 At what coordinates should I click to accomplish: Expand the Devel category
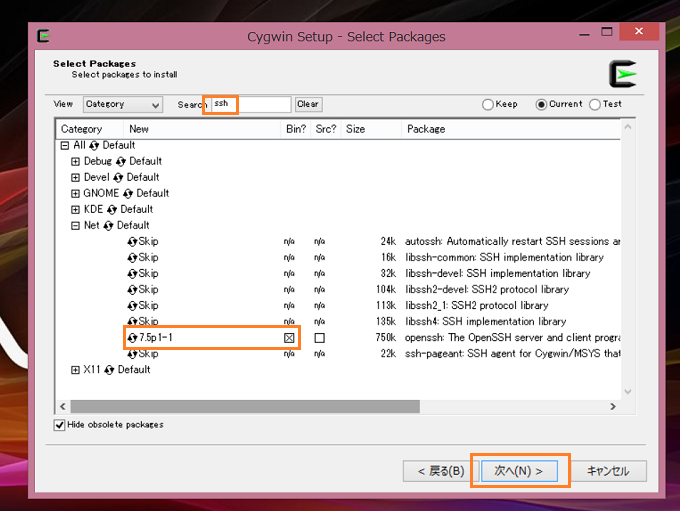[x=75, y=177]
